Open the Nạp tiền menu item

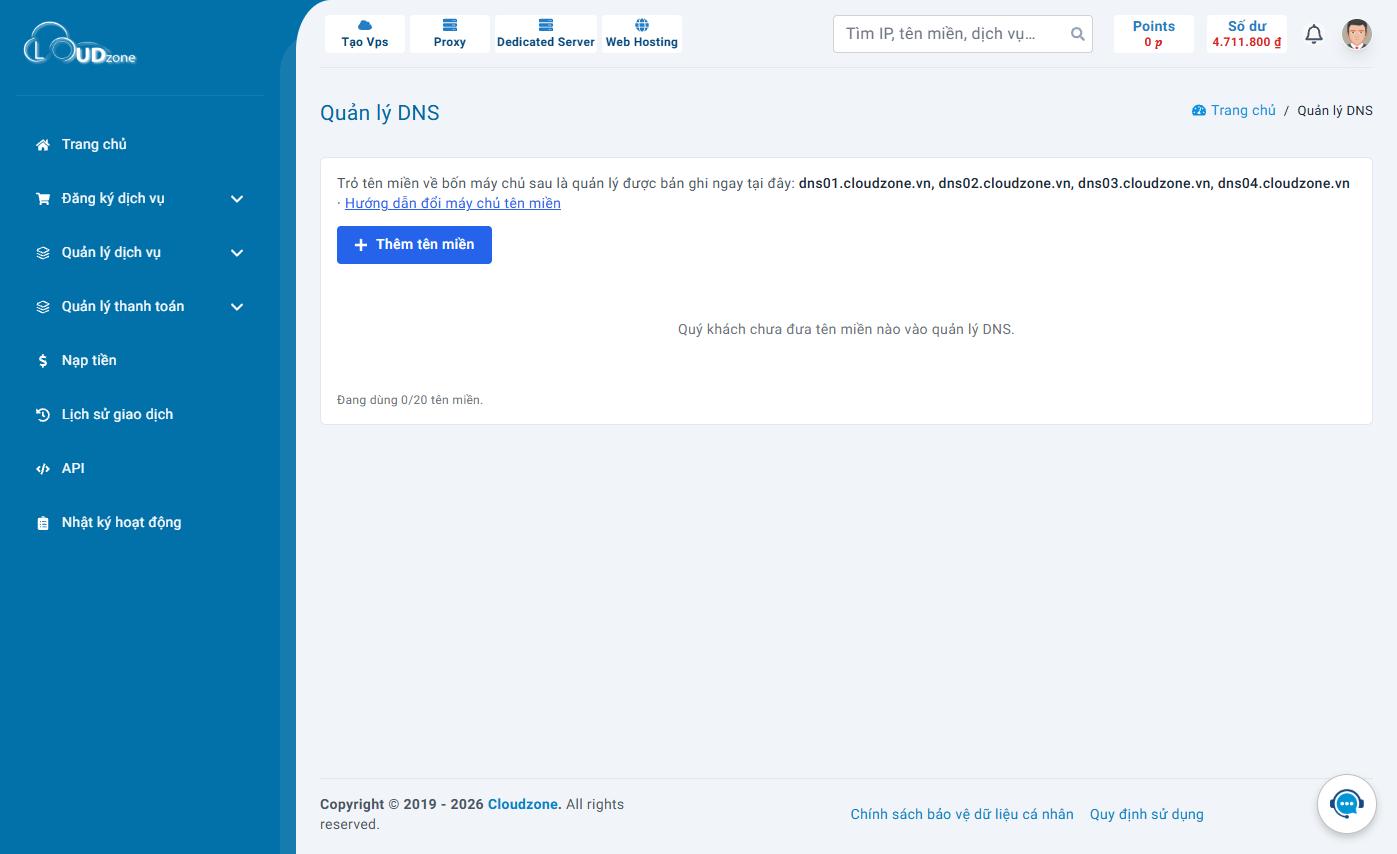pos(89,360)
